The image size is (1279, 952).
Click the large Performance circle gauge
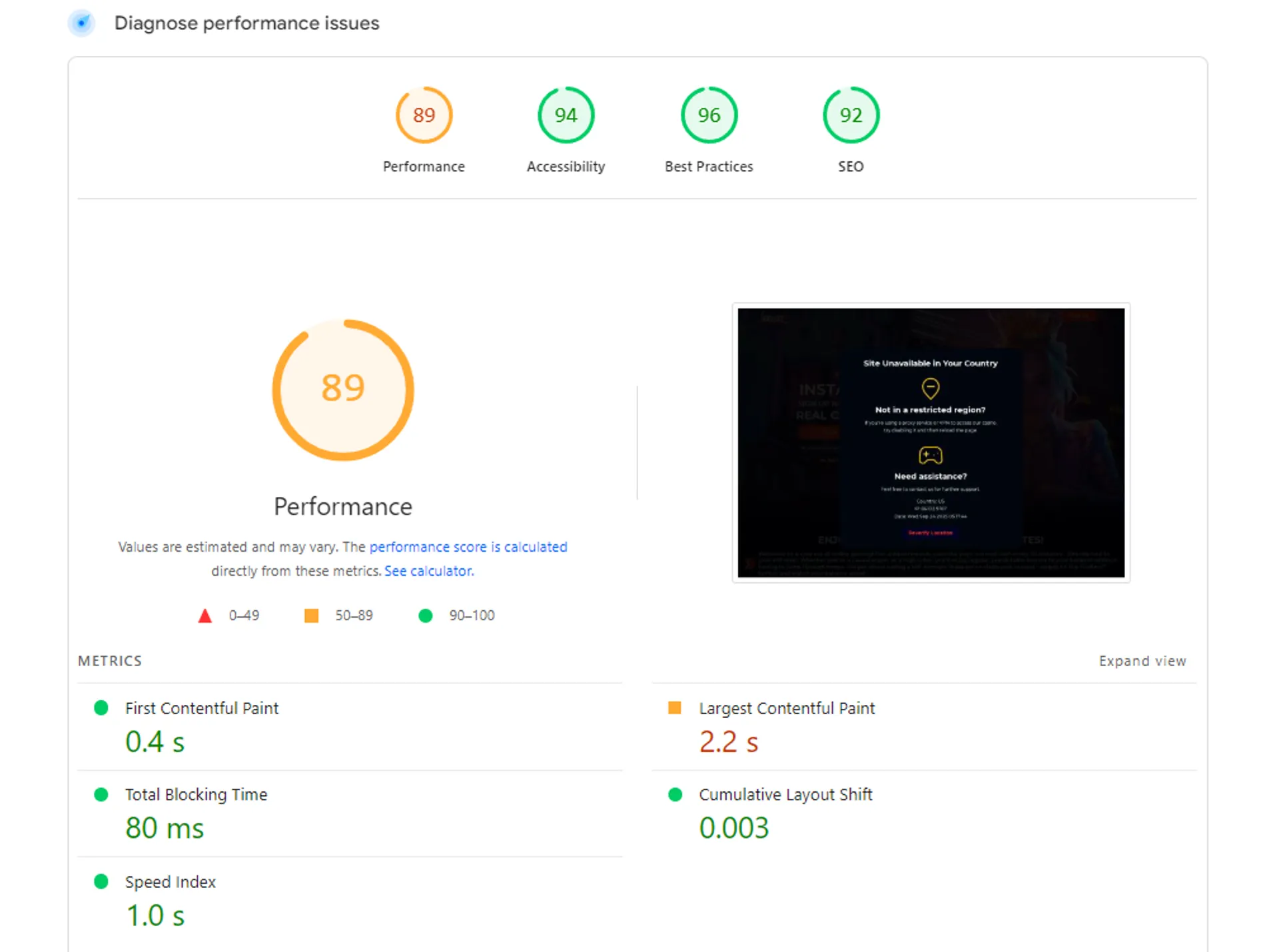point(342,388)
